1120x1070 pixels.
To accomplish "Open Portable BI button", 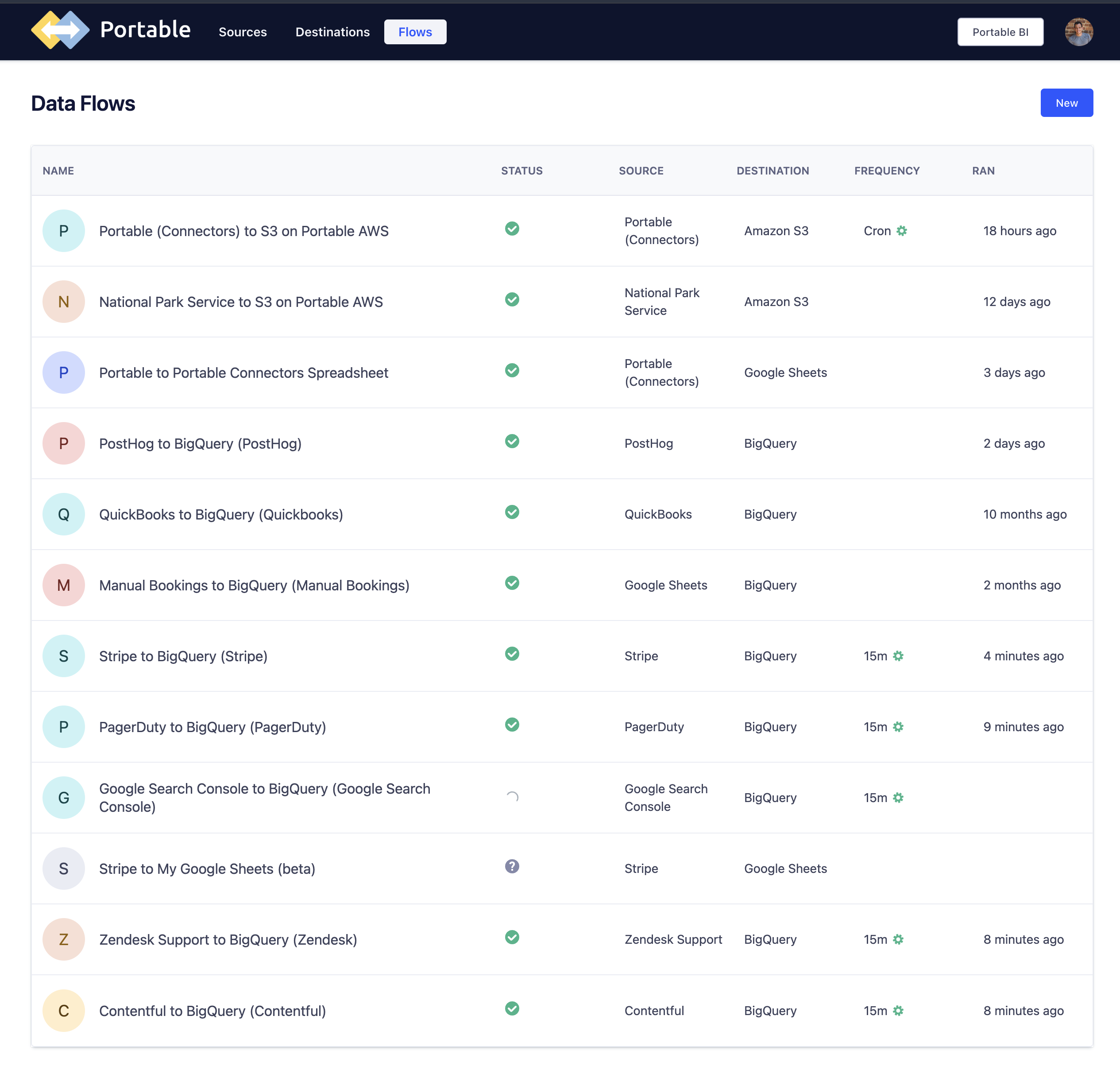I will tap(1000, 32).
